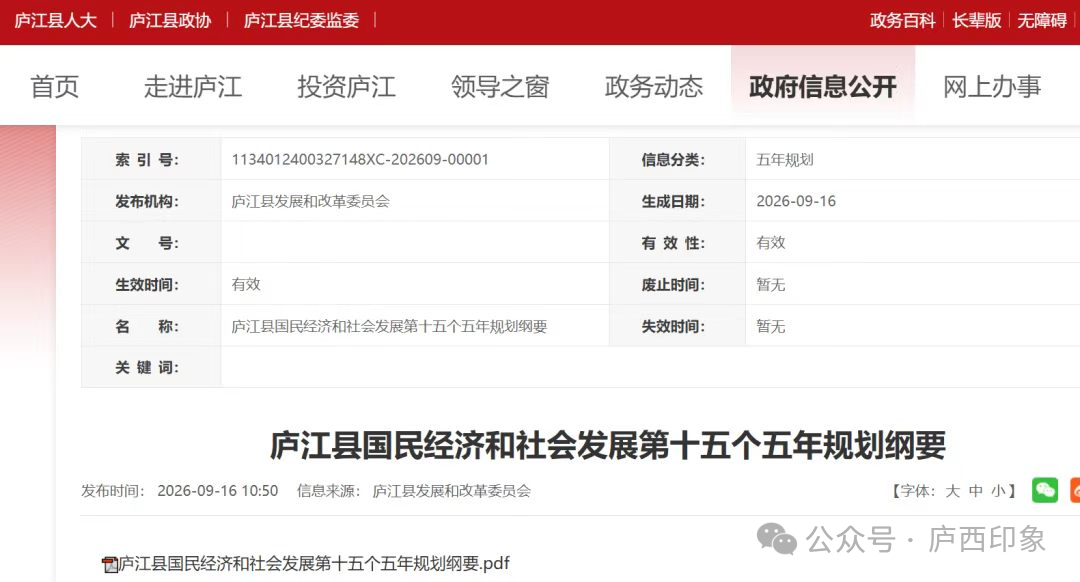
Task: Set the font size to 大
Action: click(953, 491)
